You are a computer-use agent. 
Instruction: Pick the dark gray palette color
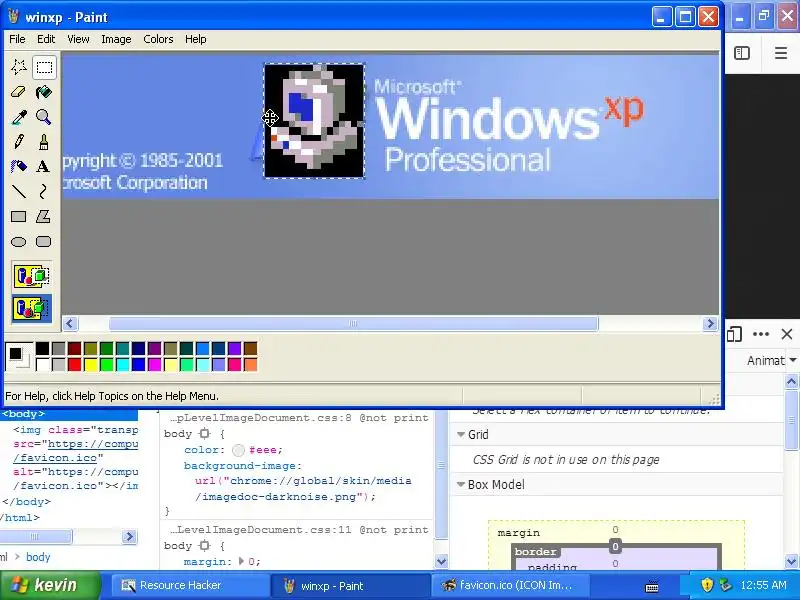click(59, 348)
